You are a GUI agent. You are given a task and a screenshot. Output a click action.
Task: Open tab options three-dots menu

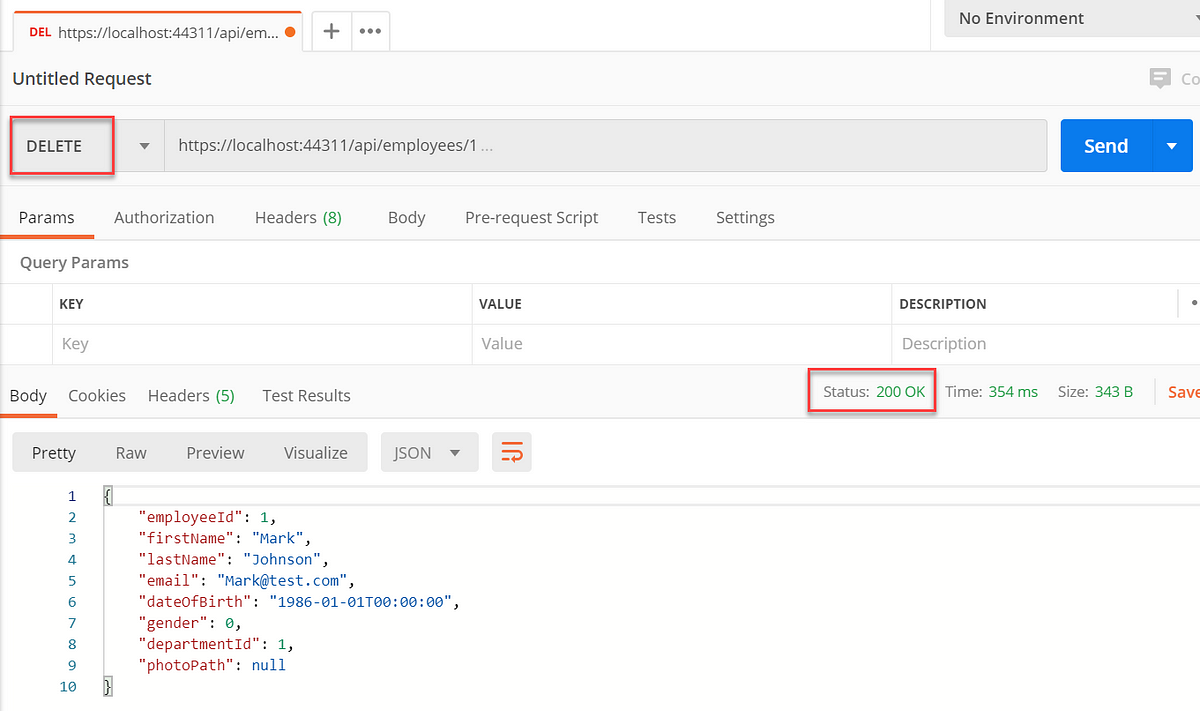[370, 31]
